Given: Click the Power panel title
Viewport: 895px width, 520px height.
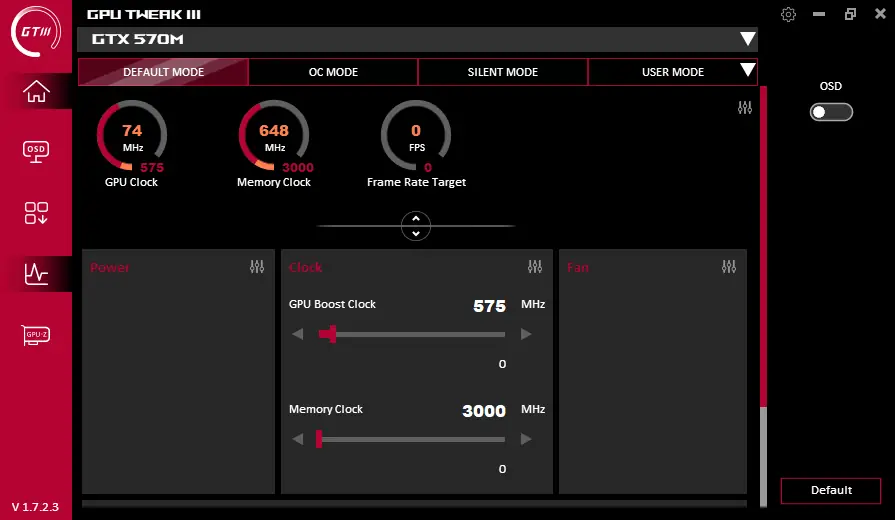Looking at the screenshot, I should 110,267.
